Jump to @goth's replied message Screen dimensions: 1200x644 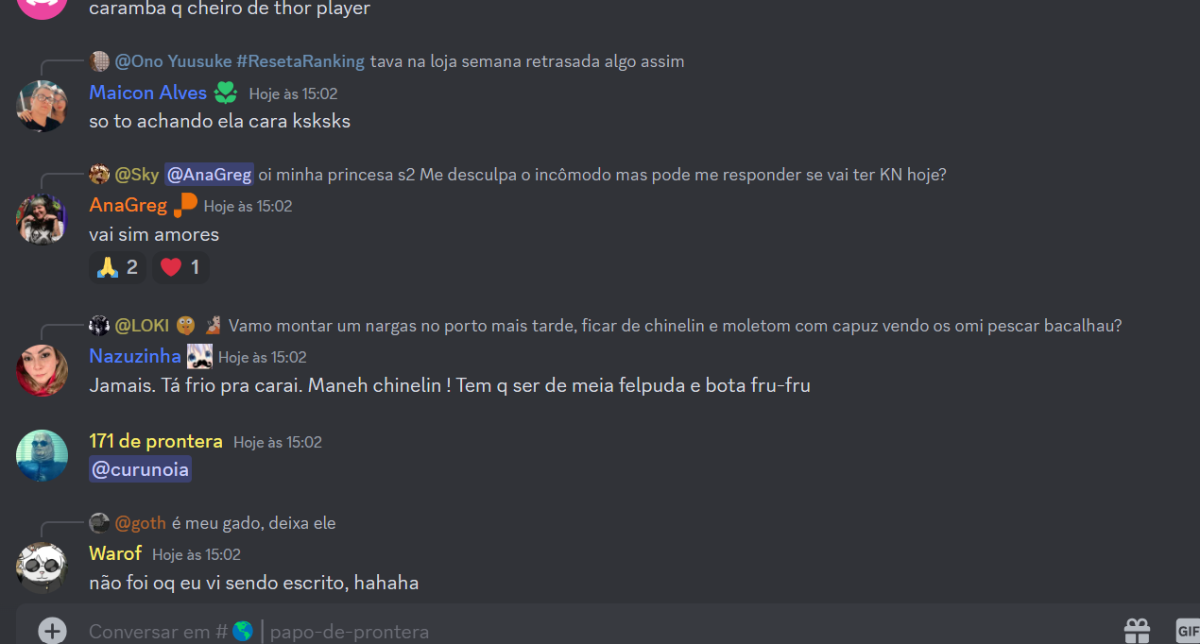pyautogui.click(x=254, y=523)
